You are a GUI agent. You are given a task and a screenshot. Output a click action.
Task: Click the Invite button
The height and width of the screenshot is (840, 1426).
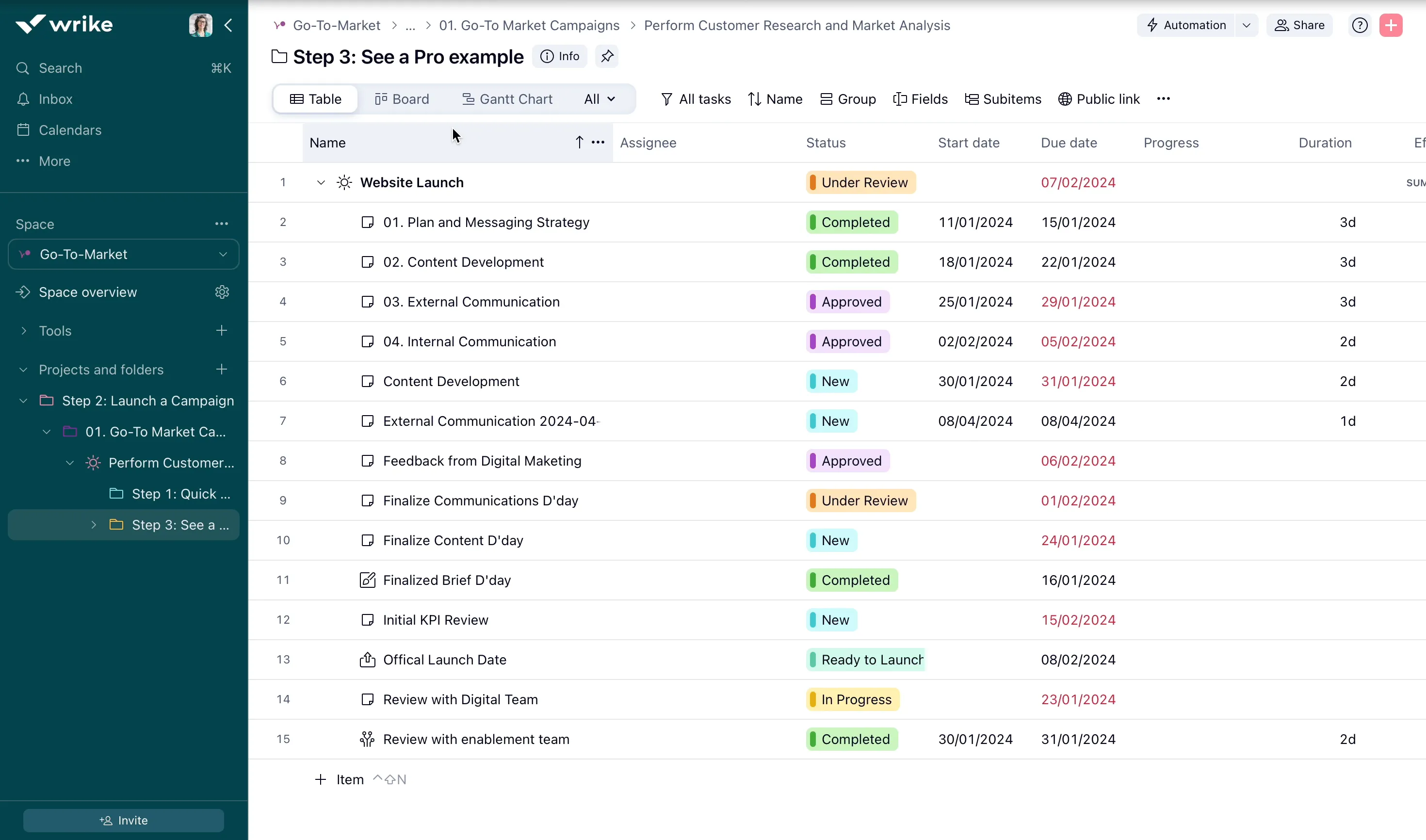click(x=123, y=820)
